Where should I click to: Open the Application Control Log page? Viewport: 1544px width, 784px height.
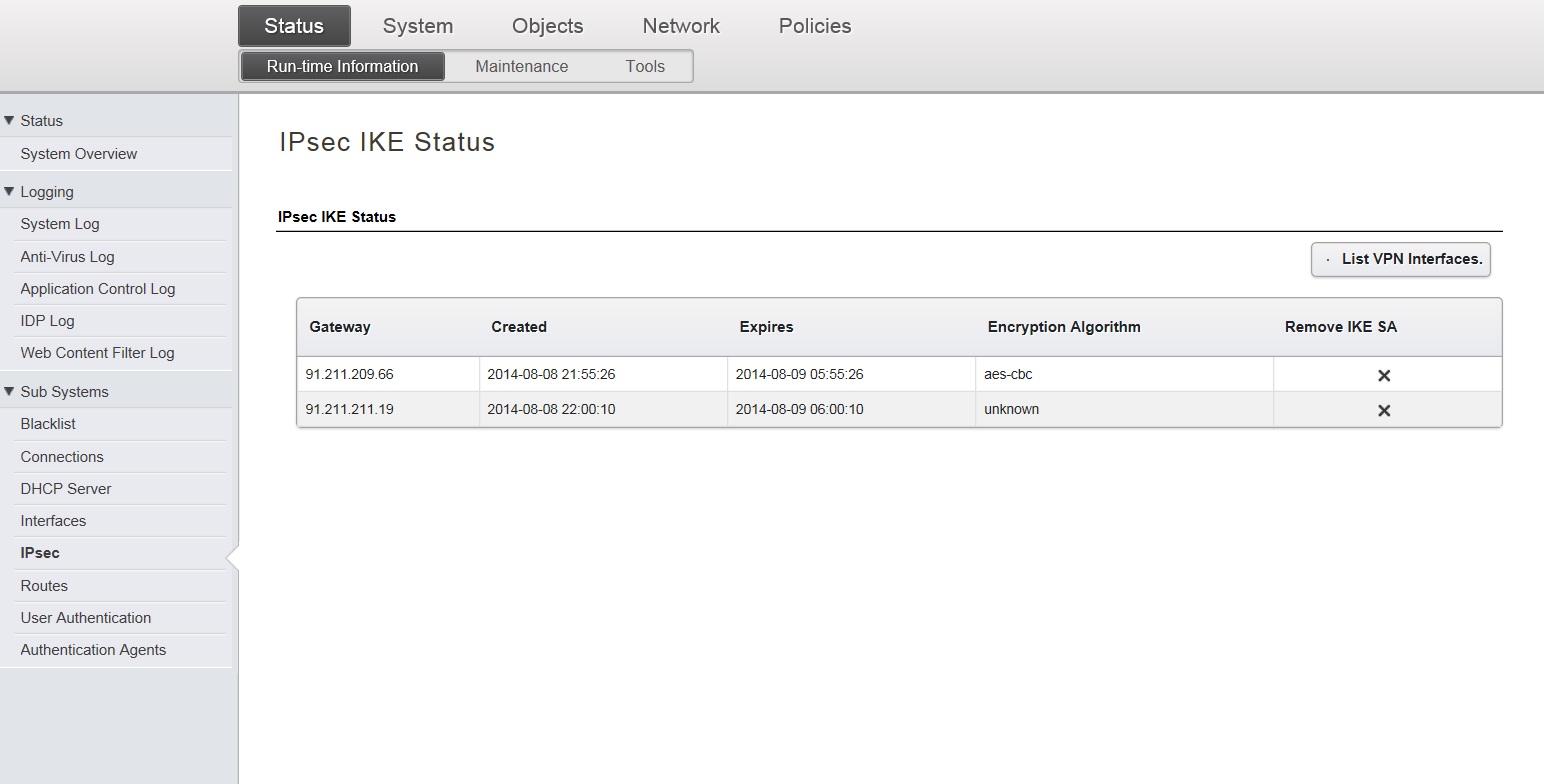(x=98, y=289)
